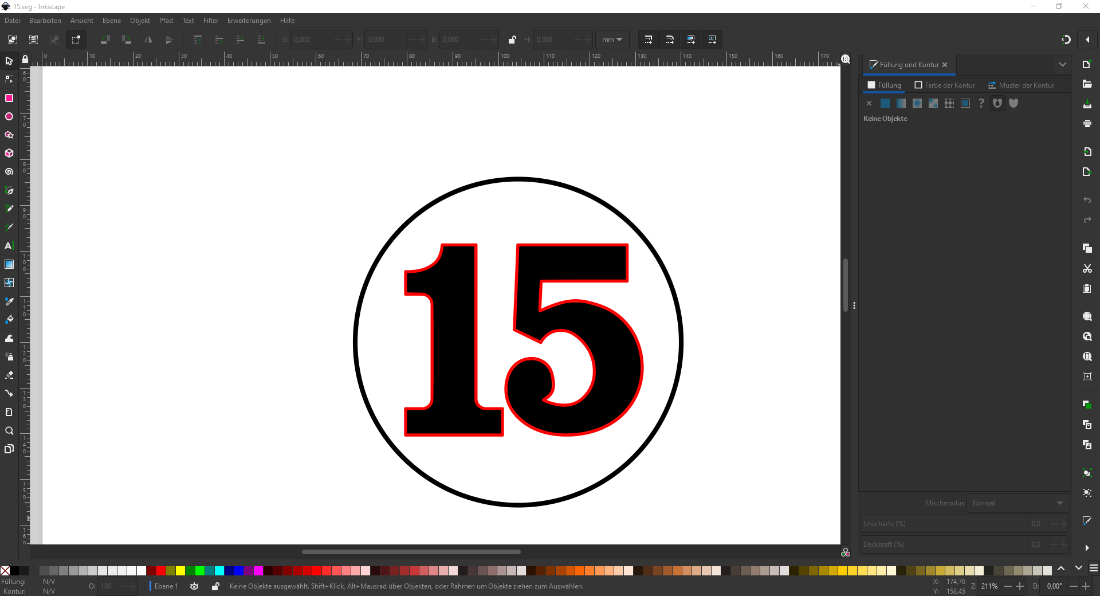The image size is (1100, 596).
Task: Toggle the lock on the current layer
Action: 216,586
